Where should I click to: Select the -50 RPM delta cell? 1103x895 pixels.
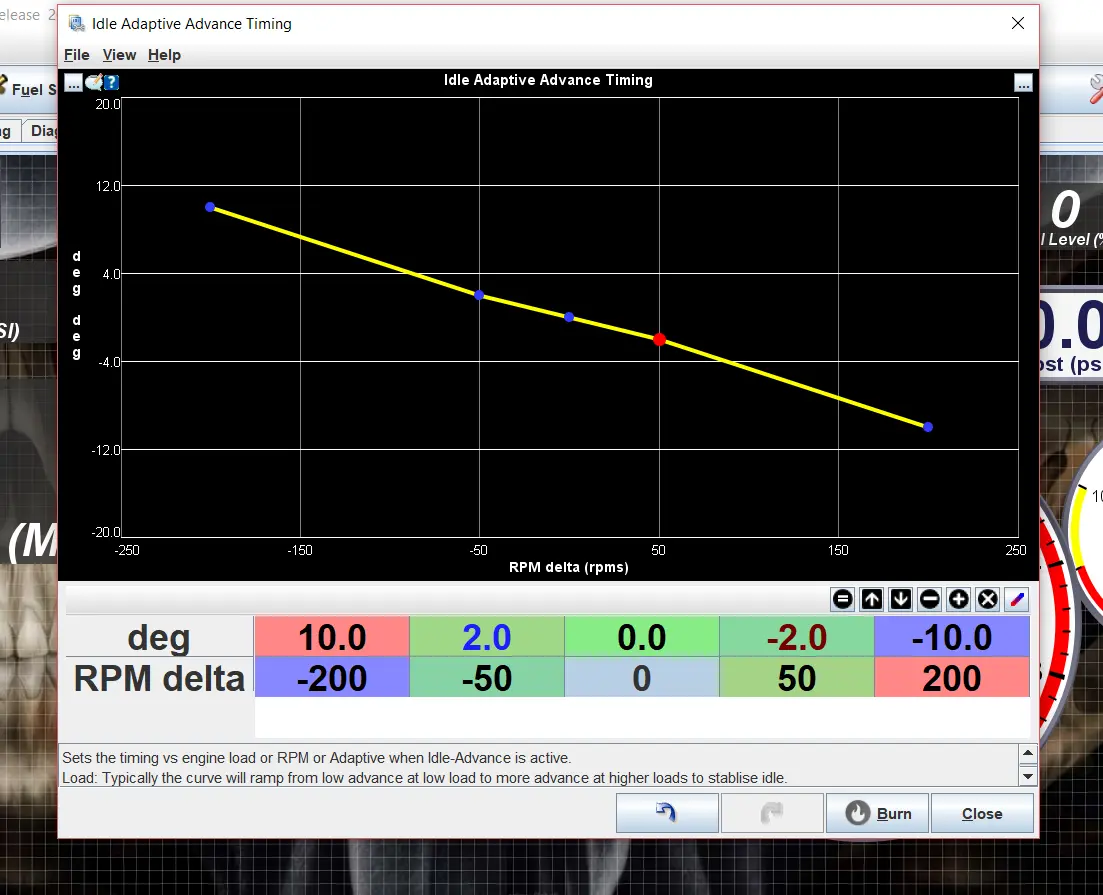(487, 678)
